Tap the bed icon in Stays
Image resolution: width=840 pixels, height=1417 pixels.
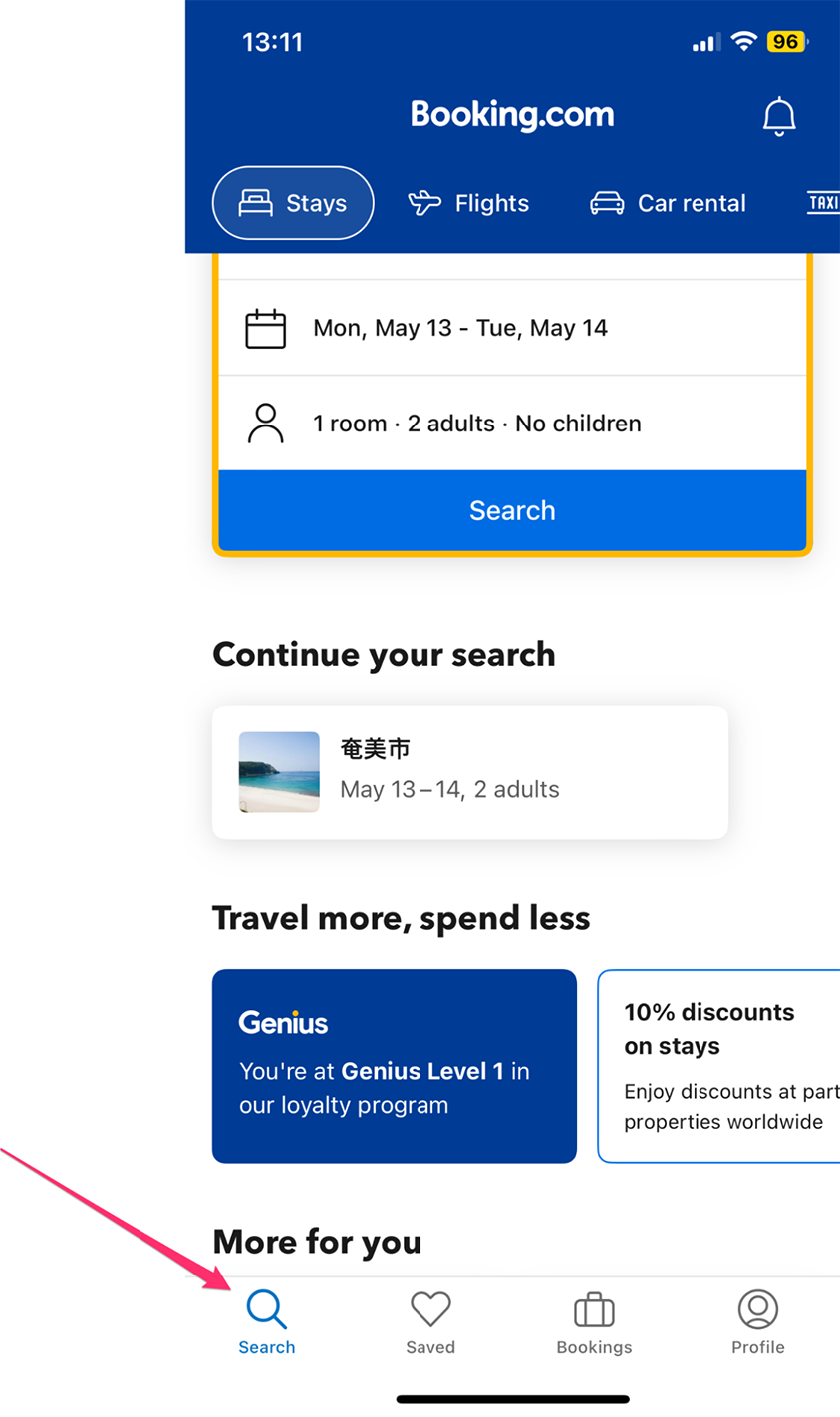255,203
